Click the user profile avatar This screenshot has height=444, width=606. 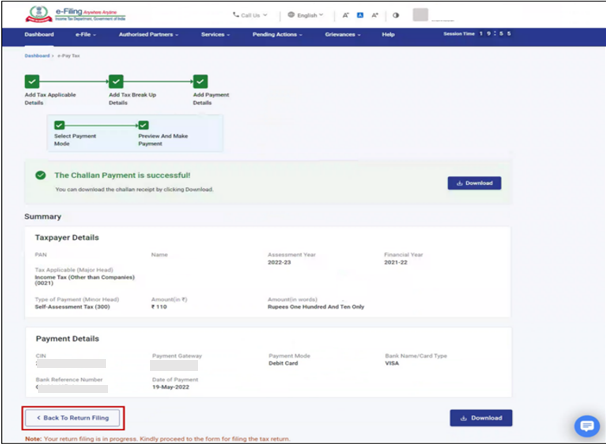(x=420, y=15)
